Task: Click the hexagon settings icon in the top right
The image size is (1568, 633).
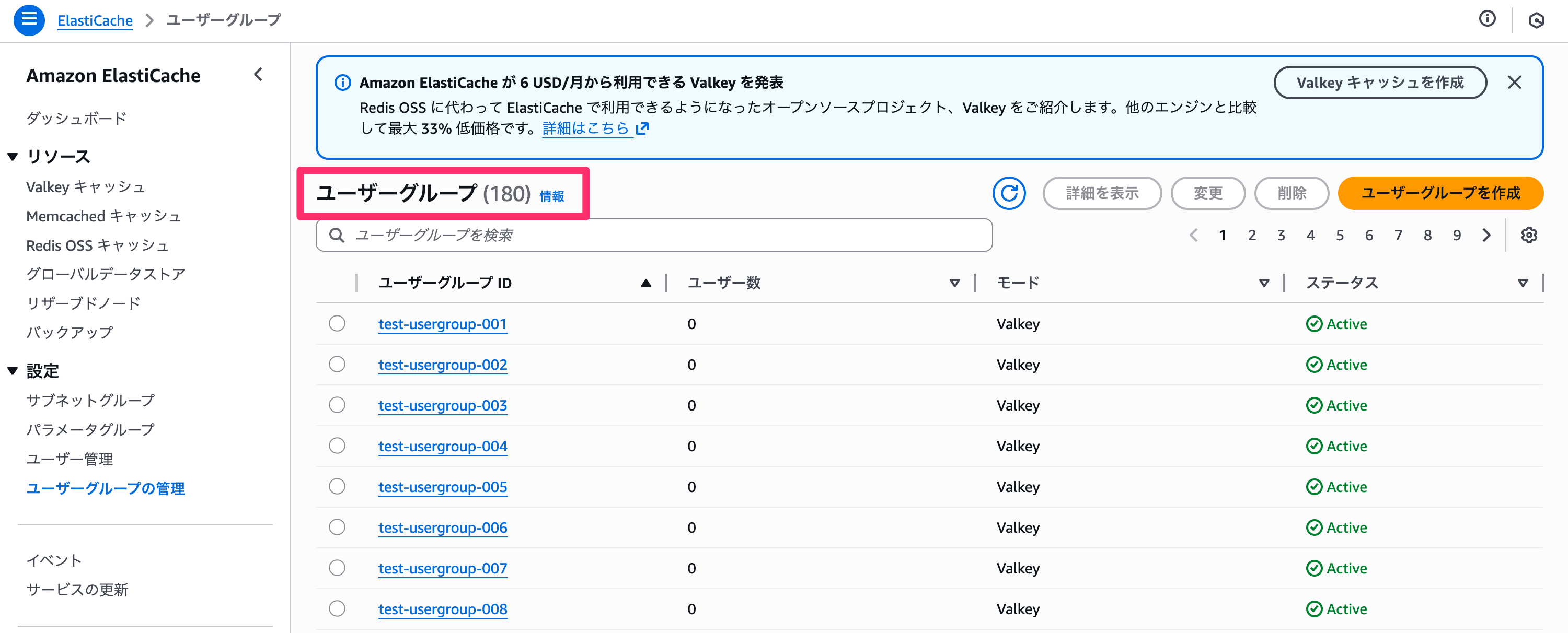Action: (x=1536, y=21)
